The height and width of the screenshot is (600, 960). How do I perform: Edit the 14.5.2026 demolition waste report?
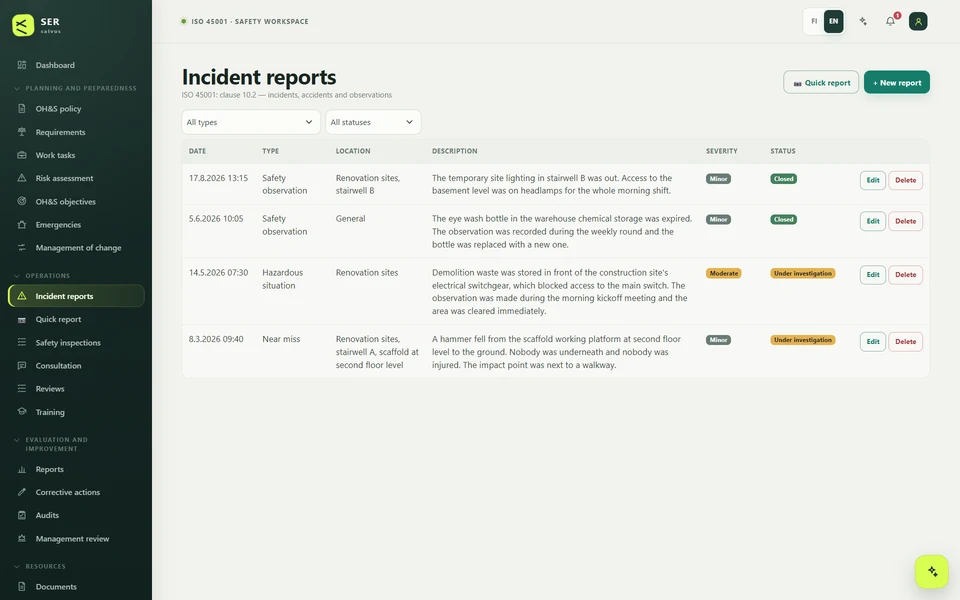pos(872,274)
